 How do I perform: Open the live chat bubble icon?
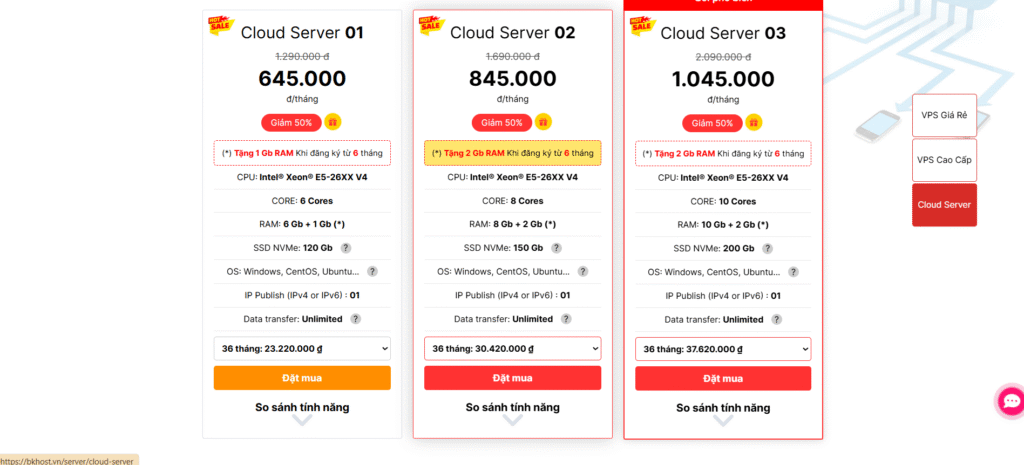(1011, 401)
